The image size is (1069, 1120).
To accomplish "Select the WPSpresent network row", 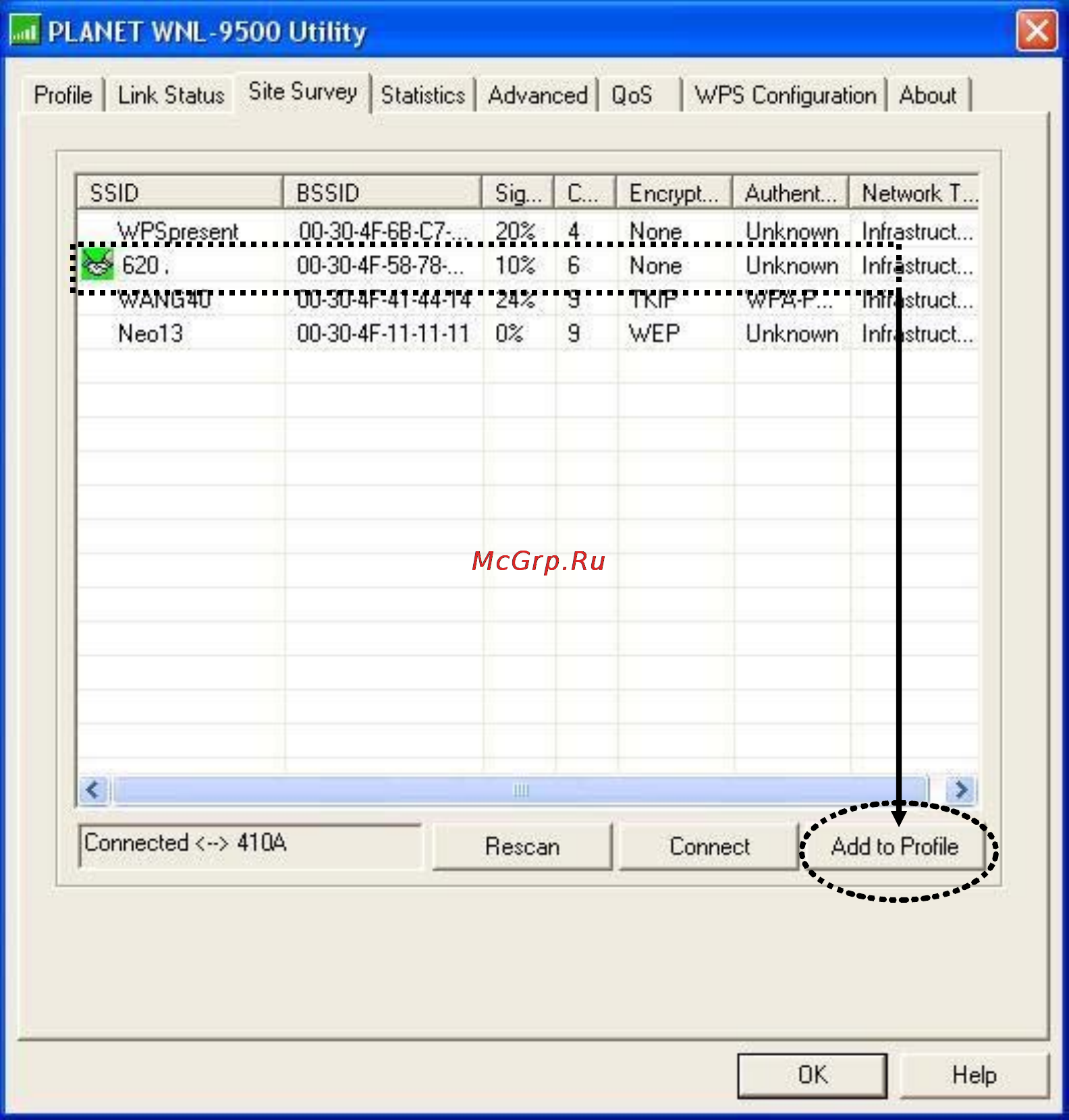I will 528,231.
